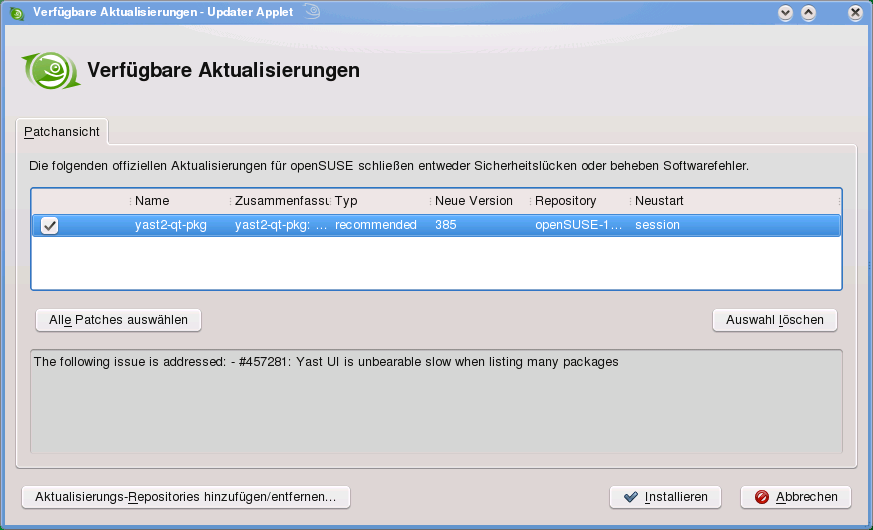Select the yast2-qt-pkg name cell
Screen dimensions: 873x530
click(x=170, y=225)
